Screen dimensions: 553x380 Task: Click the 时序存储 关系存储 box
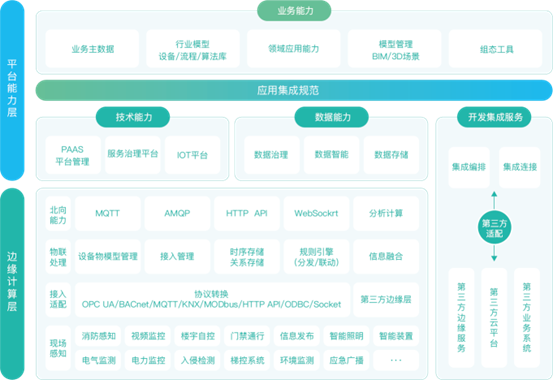coord(247,257)
